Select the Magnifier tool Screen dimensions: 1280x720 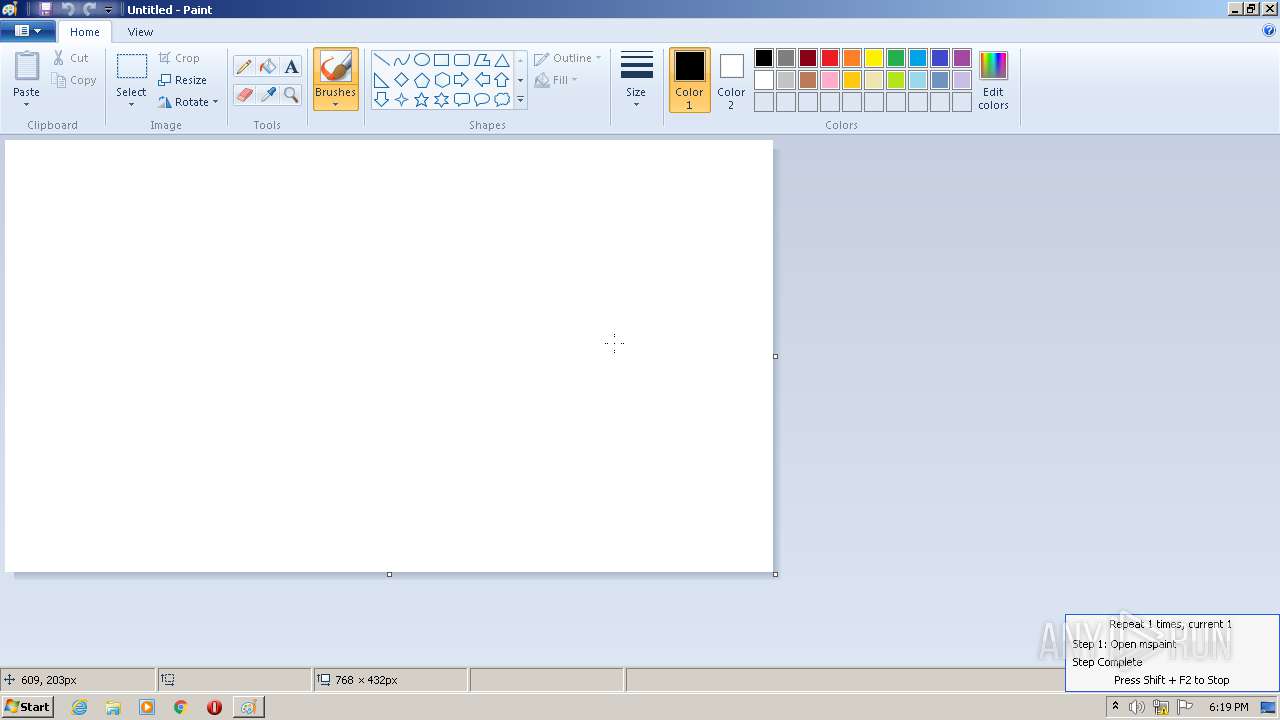291,95
